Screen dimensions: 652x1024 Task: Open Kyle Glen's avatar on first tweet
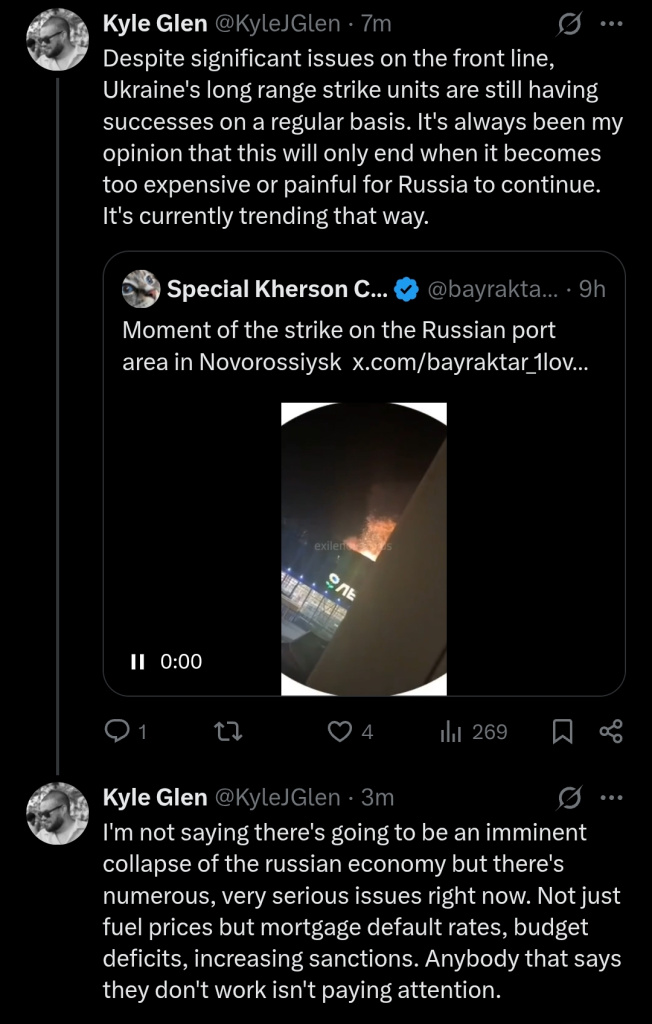(57, 41)
